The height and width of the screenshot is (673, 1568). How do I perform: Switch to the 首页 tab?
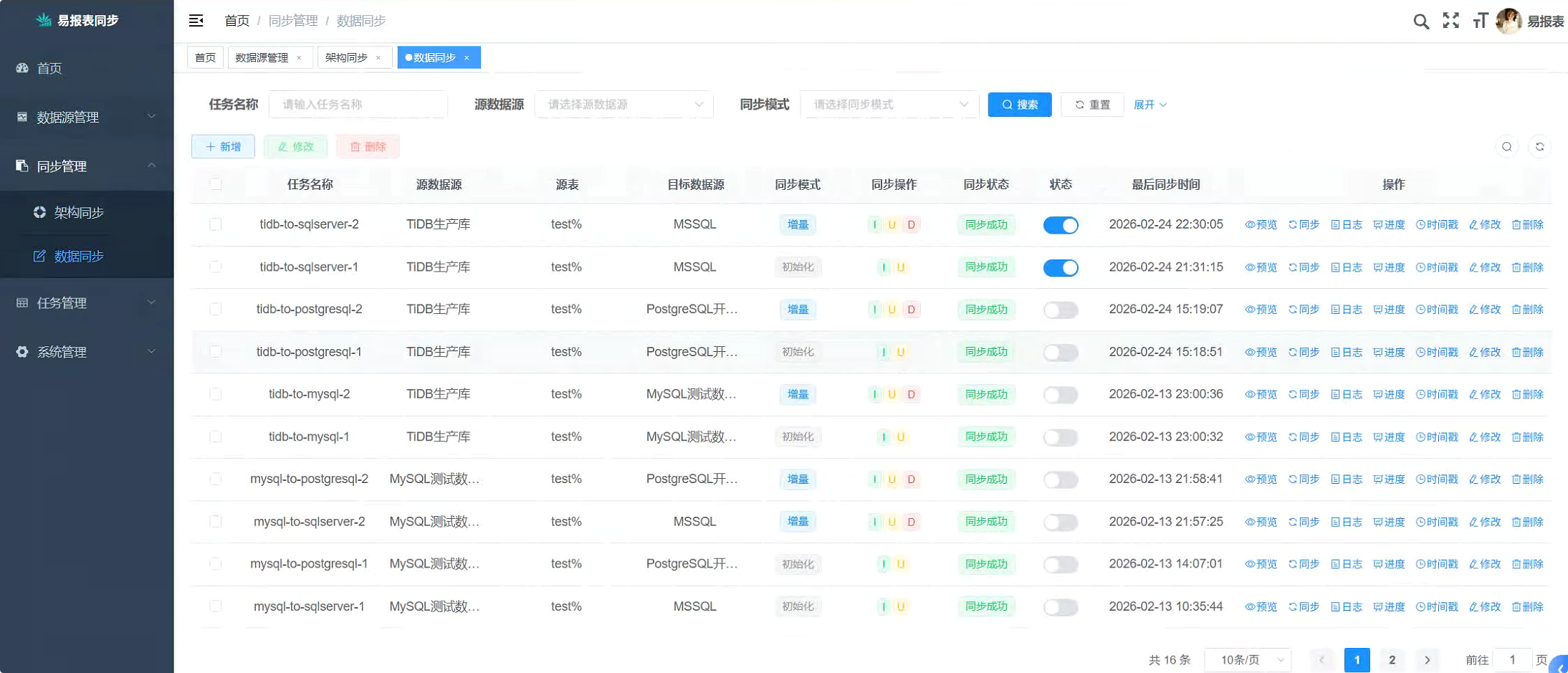pyautogui.click(x=205, y=57)
